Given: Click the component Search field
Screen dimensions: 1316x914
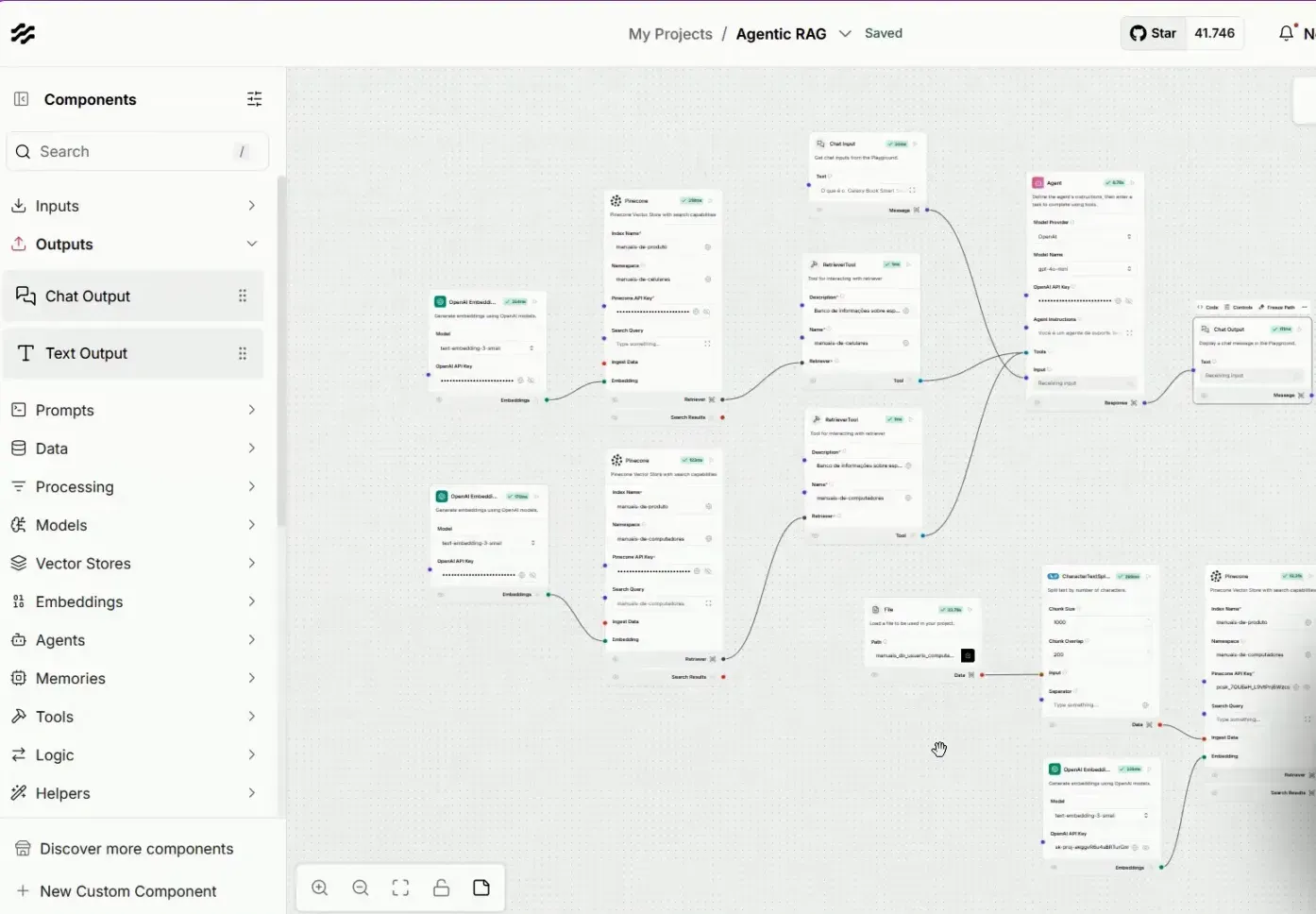Looking at the screenshot, I should click(138, 151).
